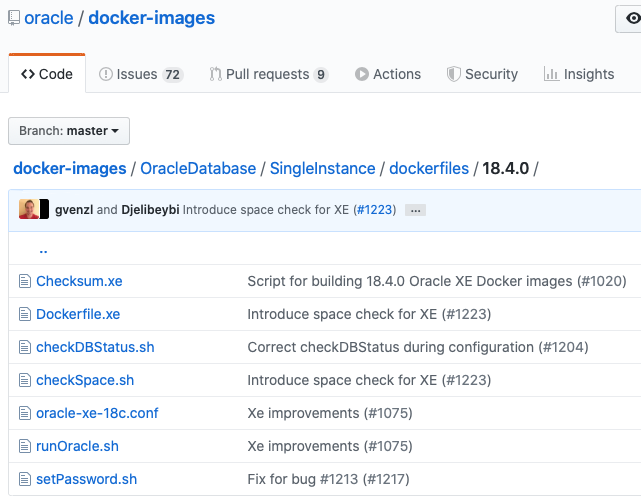Click the file icon beside setPassword.sh
Viewport: 641px width, 503px height.
(x=25, y=480)
